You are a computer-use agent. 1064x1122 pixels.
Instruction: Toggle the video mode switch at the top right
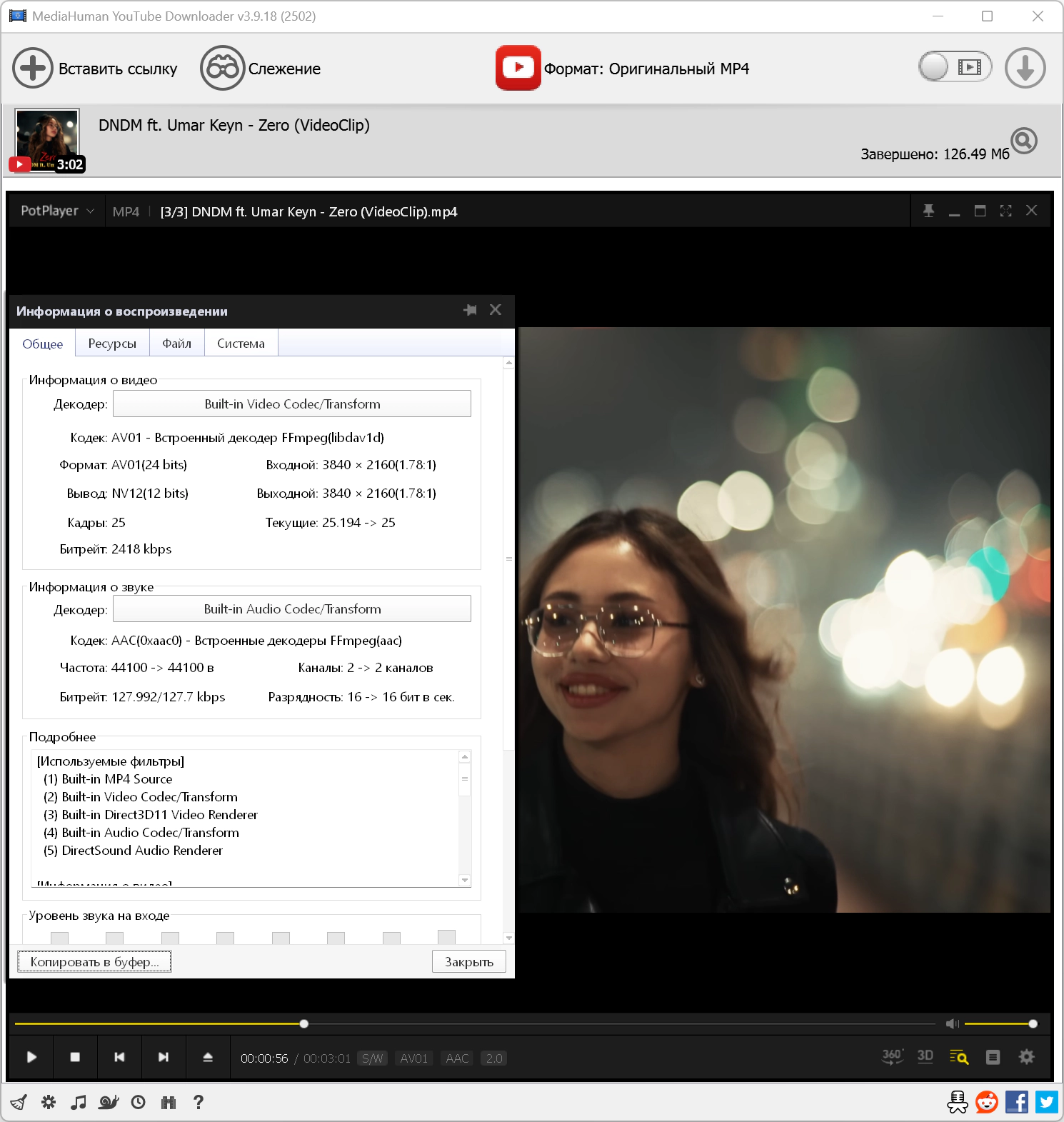point(955,68)
